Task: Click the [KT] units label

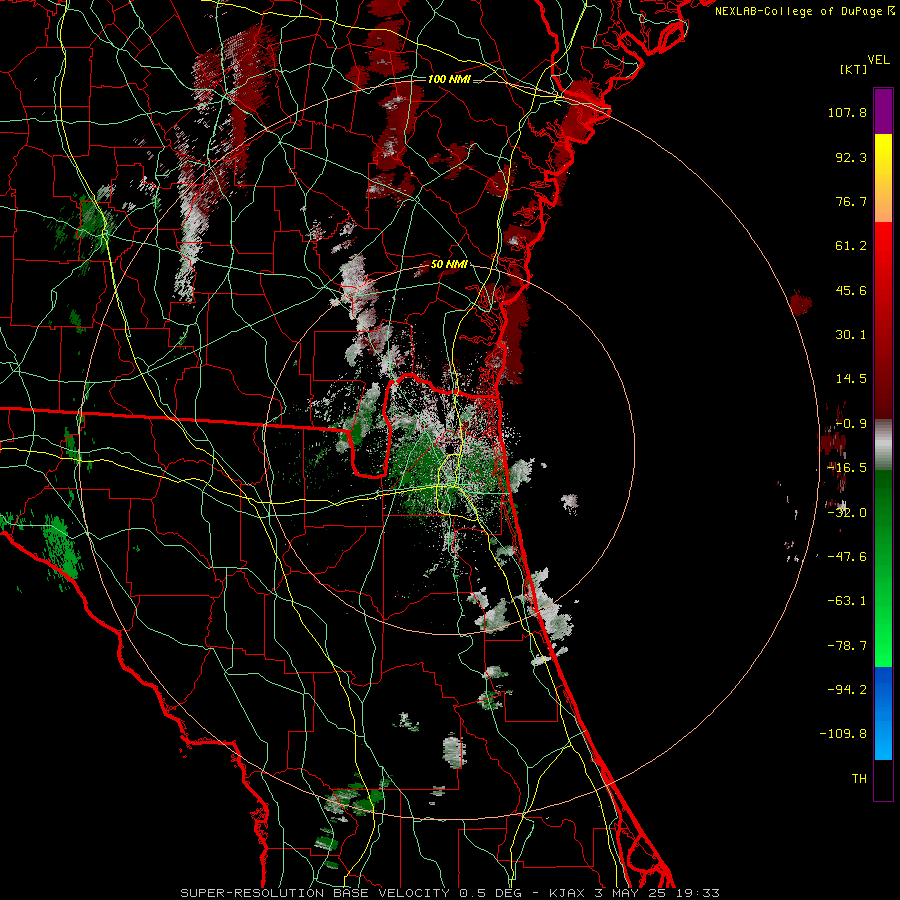Action: (x=853, y=69)
